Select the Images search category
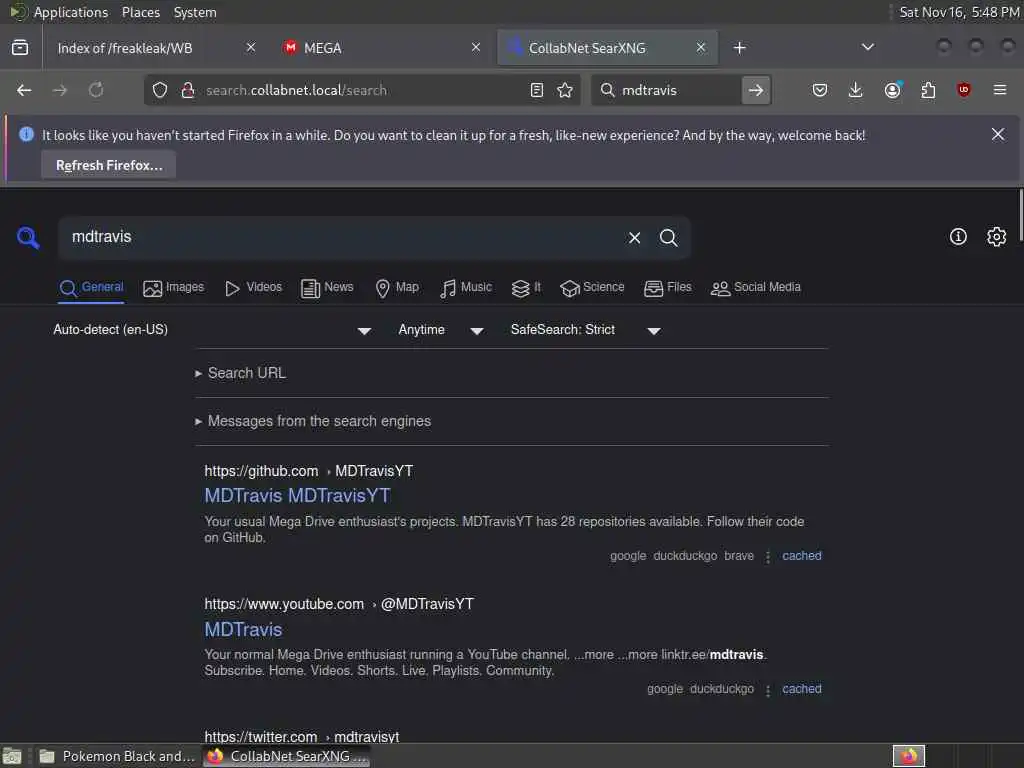Screen dimensions: 1024x768 click(174, 287)
